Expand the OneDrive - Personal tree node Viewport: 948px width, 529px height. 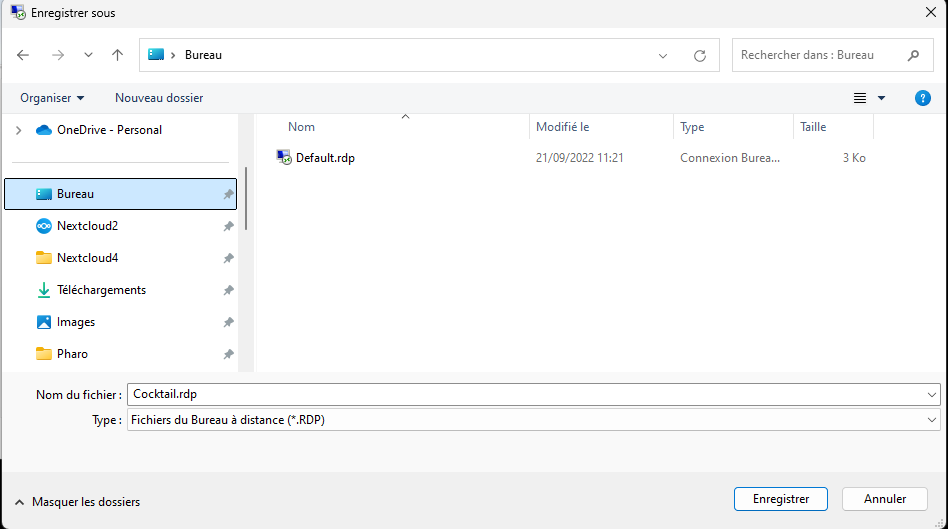tap(18, 130)
